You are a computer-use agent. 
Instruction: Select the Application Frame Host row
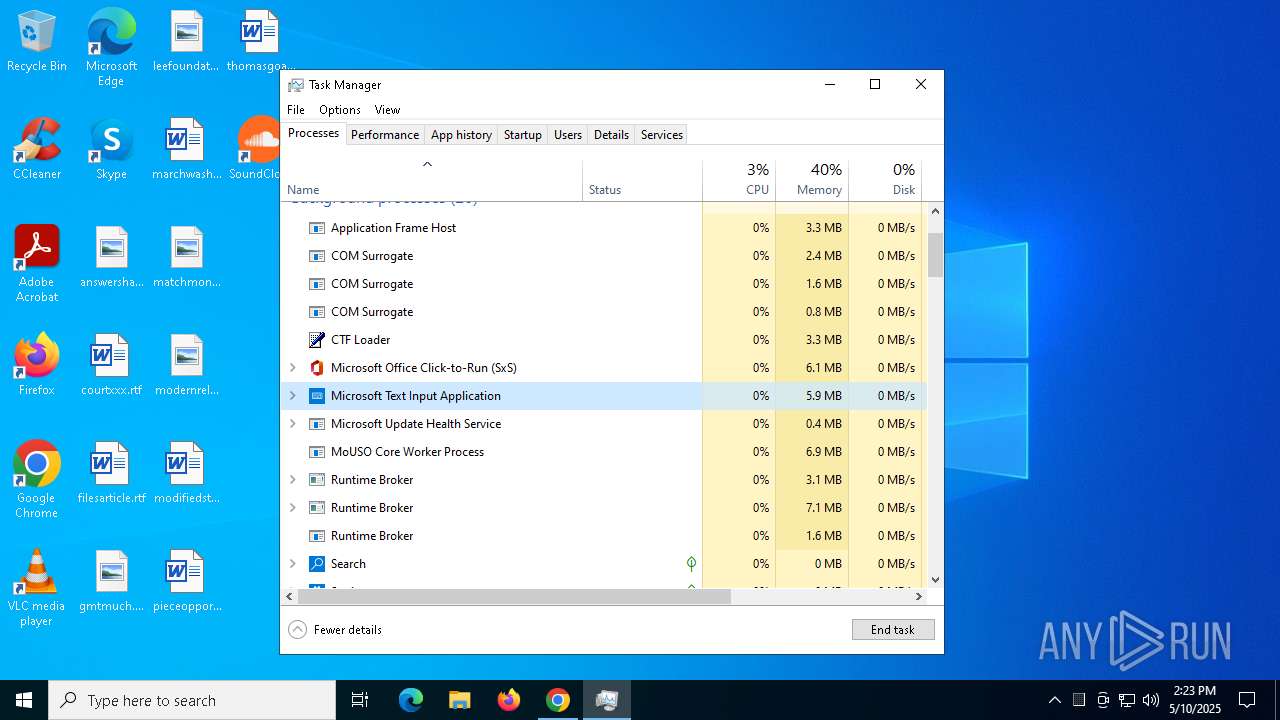tap(604, 228)
